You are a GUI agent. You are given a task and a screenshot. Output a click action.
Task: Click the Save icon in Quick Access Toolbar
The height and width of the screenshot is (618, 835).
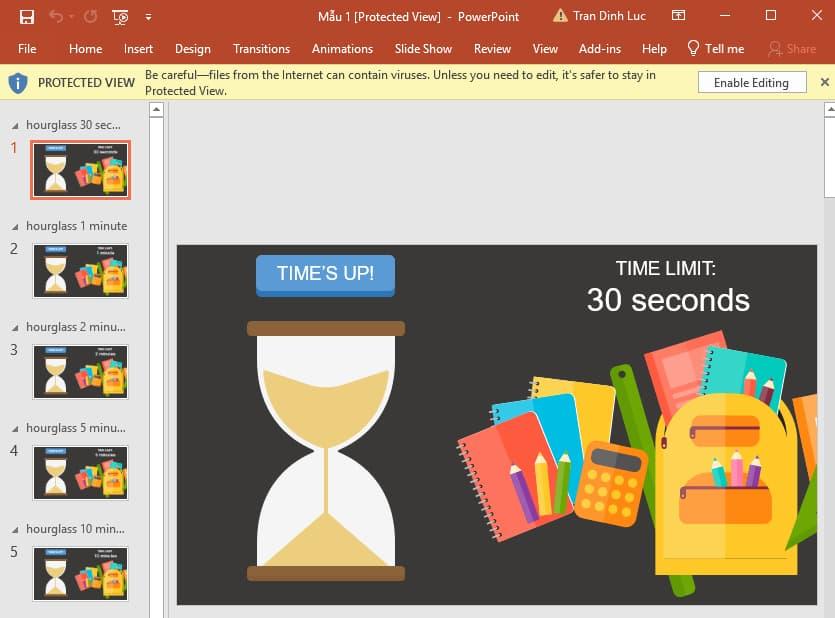[26, 16]
